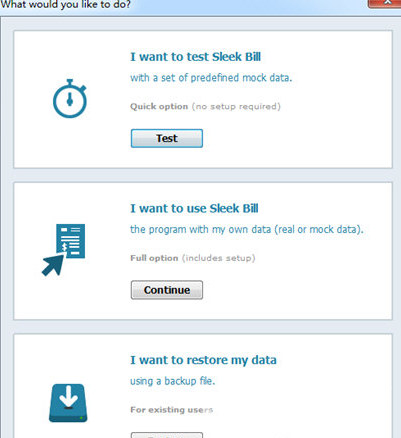Click the predefined mock data description text
Viewport: 401px width, 438px height.
pos(211,78)
